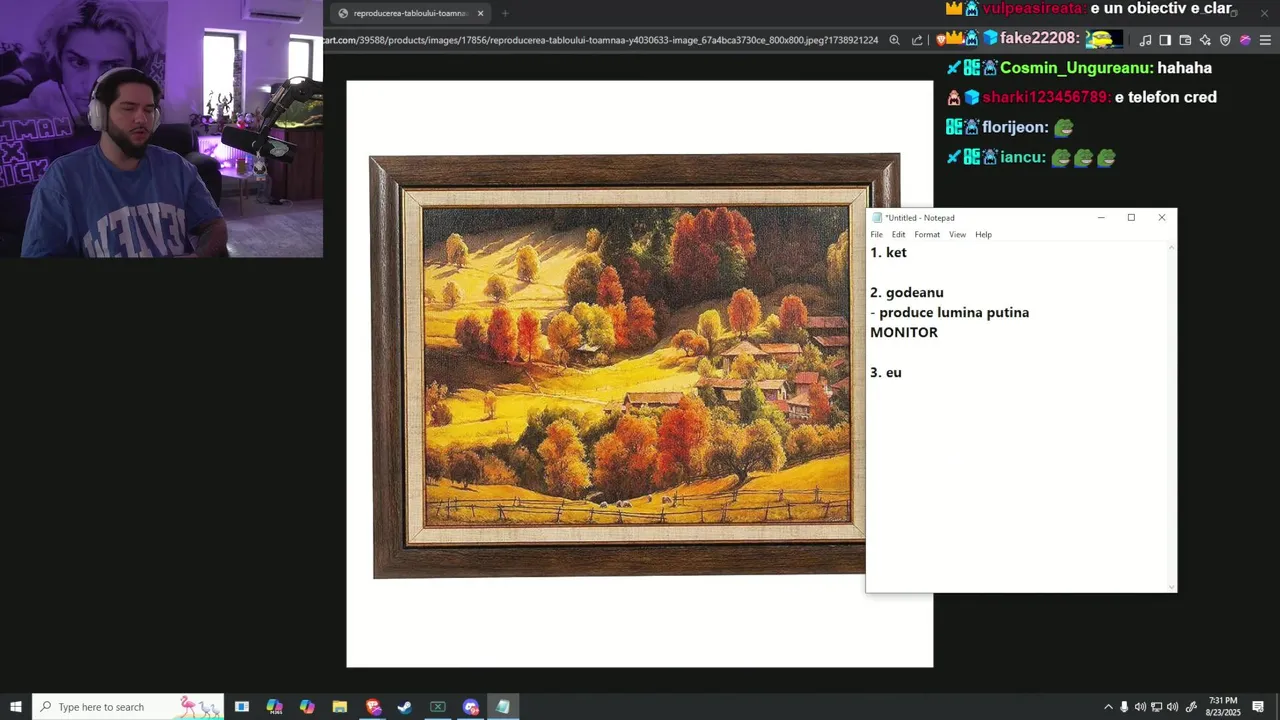Viewport: 1280px width, 720px height.
Task: Select the Notepad taskbar icon
Action: tap(503, 707)
